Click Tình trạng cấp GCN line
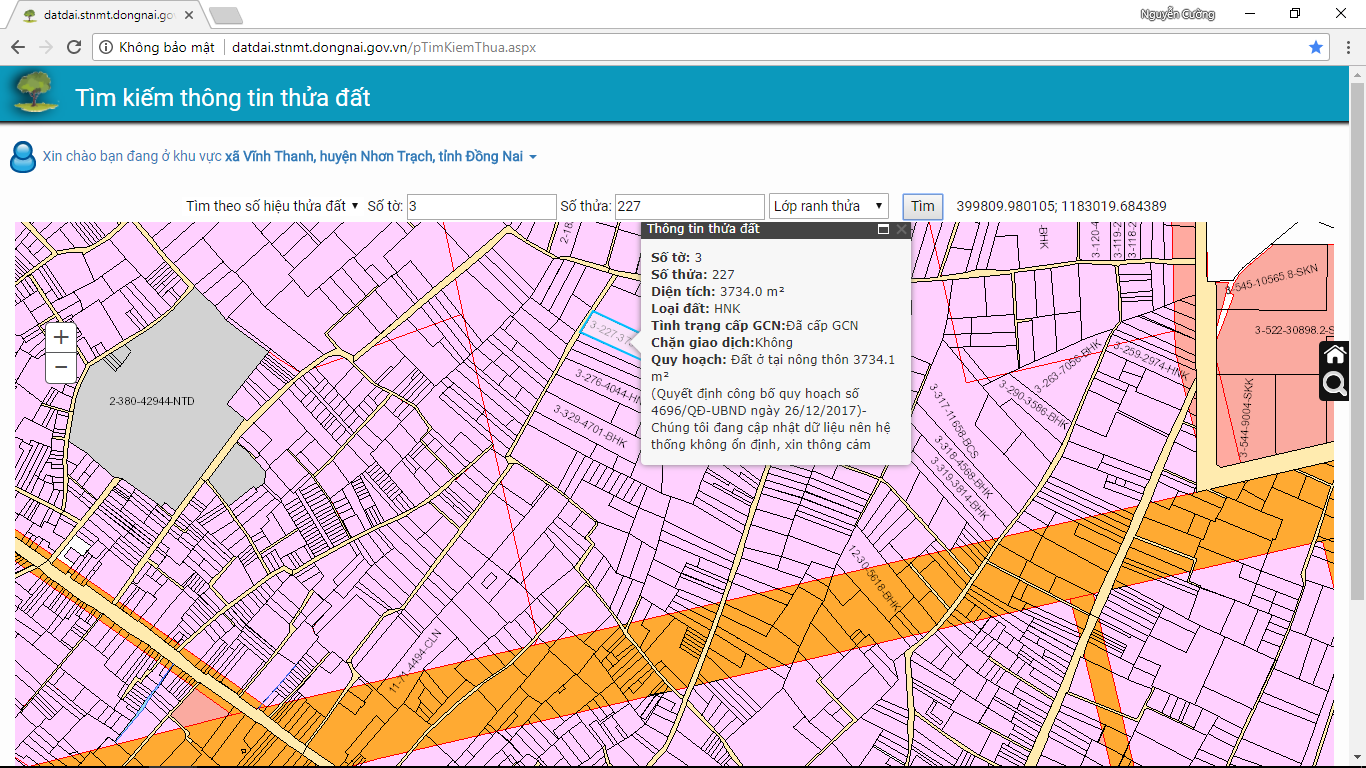The height and width of the screenshot is (768, 1366). pos(754,325)
